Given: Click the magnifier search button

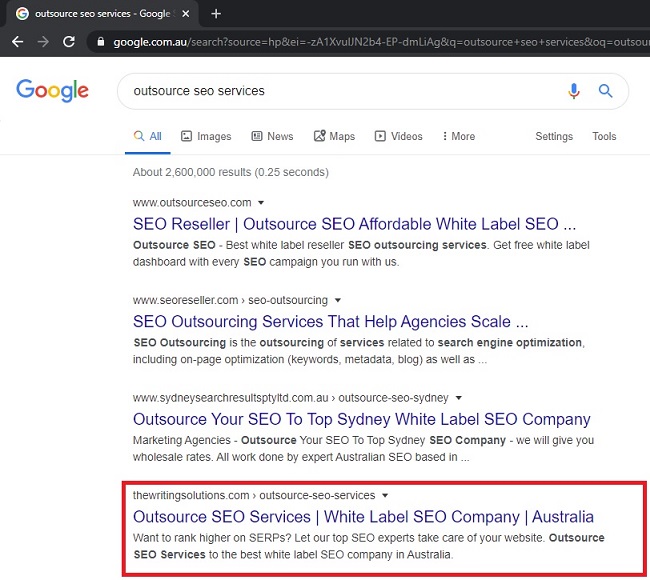Looking at the screenshot, I should coord(605,90).
